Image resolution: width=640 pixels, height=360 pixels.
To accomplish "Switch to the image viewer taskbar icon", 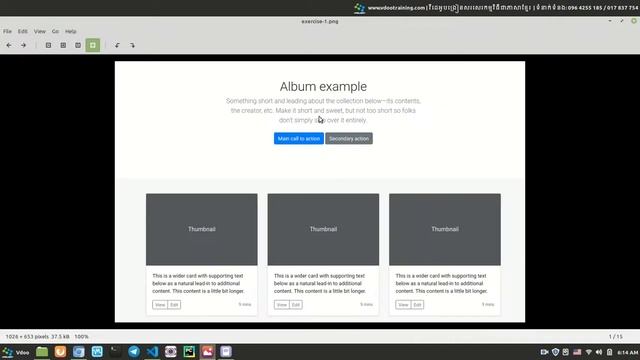I will (207, 352).
